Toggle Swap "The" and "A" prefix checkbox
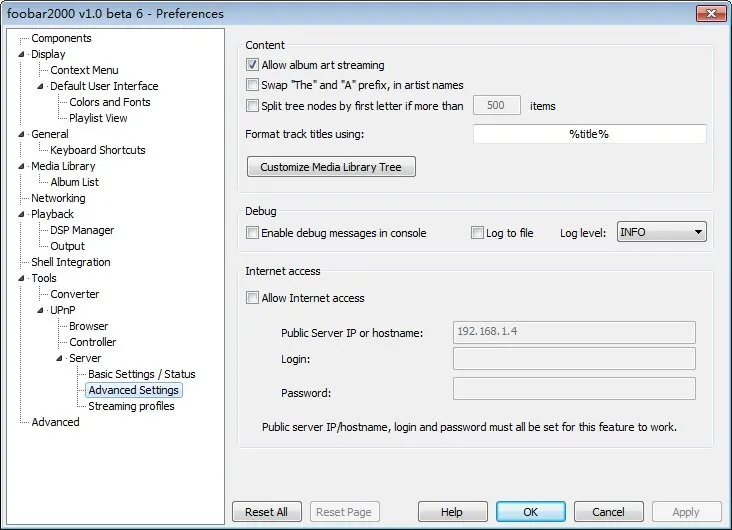 coord(252,85)
